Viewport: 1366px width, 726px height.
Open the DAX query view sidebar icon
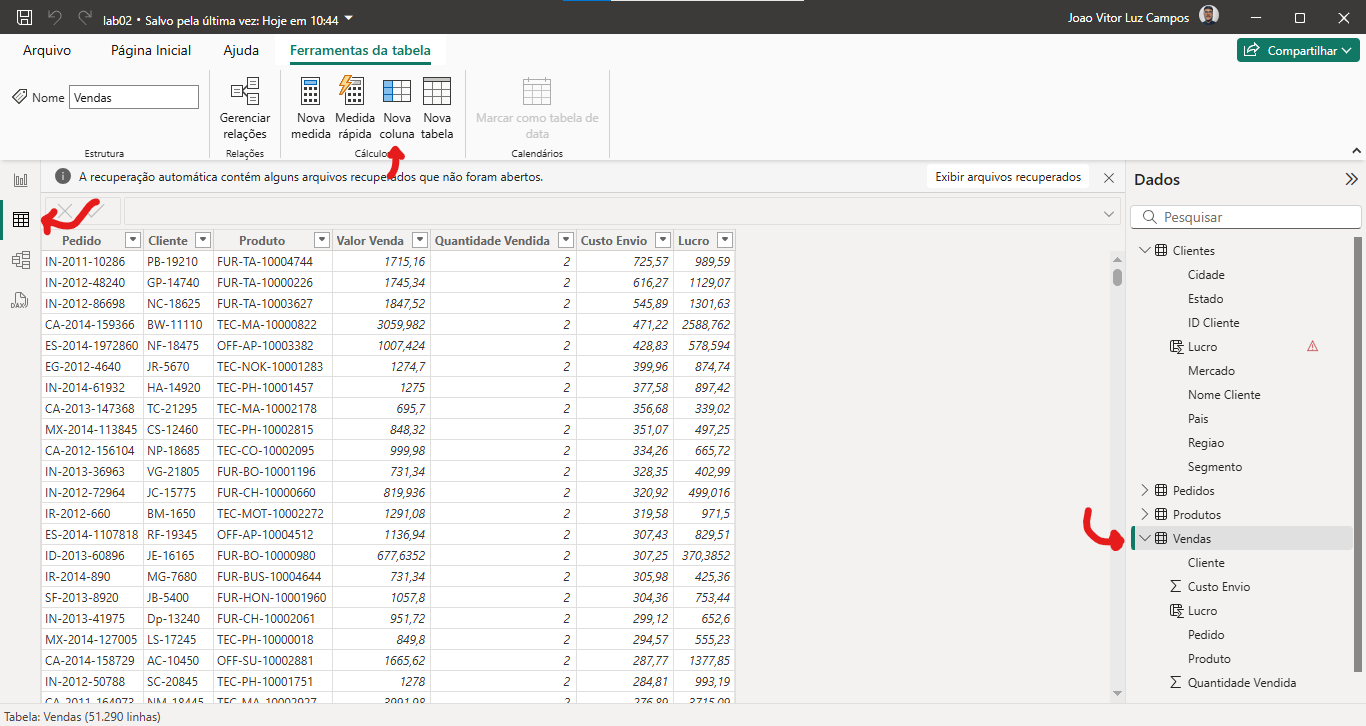coord(20,300)
